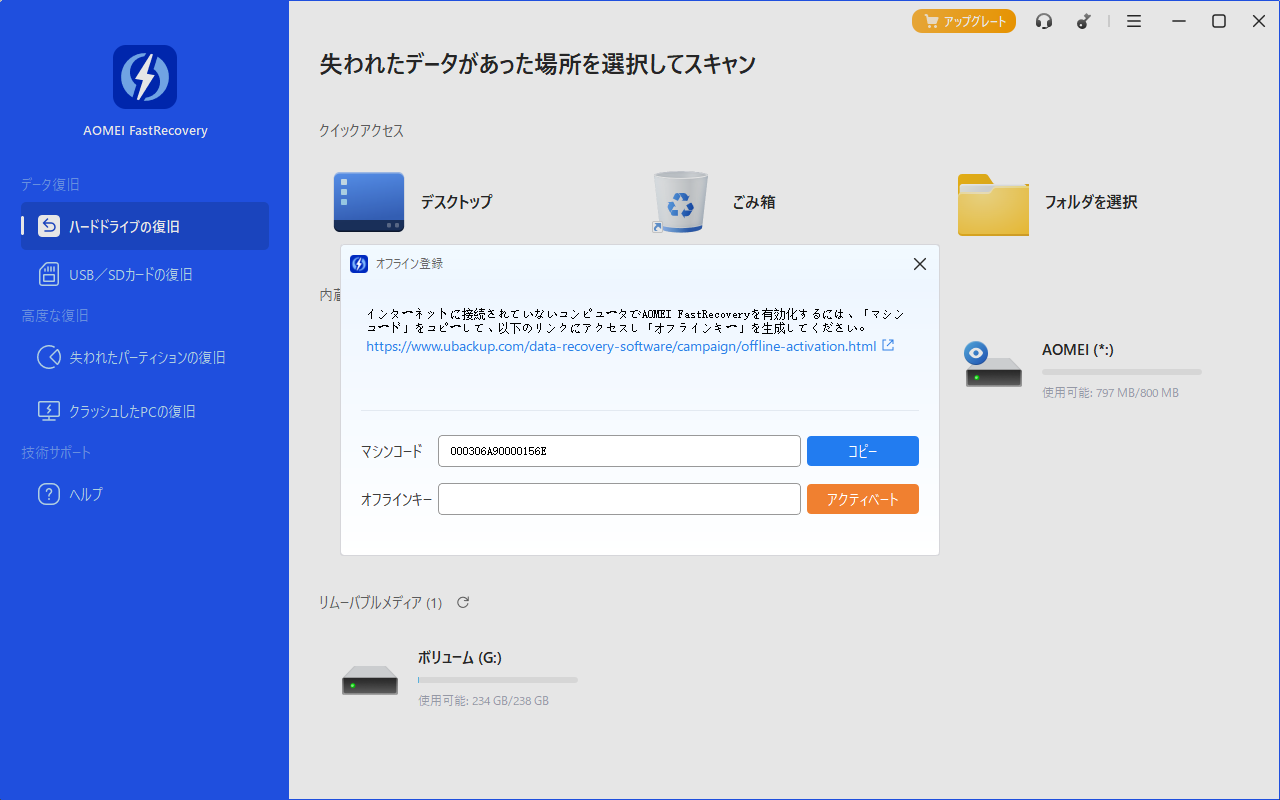Open the hamburger menu in title bar

click(x=1134, y=21)
